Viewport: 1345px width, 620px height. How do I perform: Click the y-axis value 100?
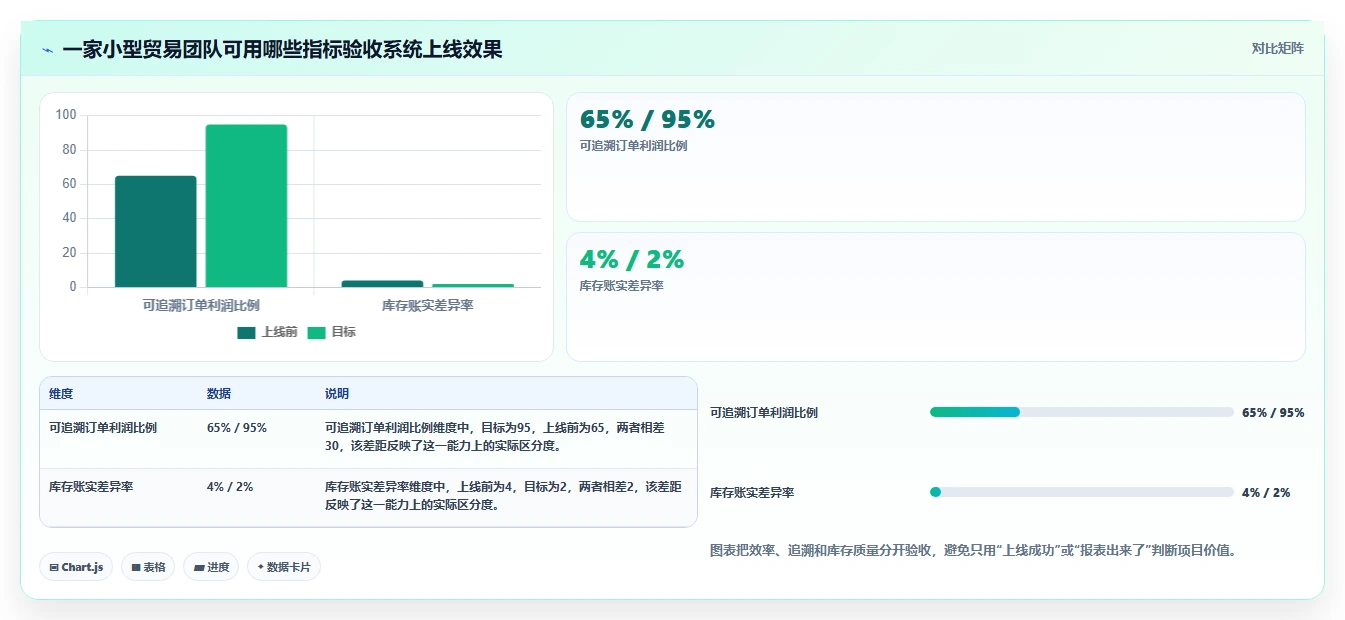coord(66,115)
